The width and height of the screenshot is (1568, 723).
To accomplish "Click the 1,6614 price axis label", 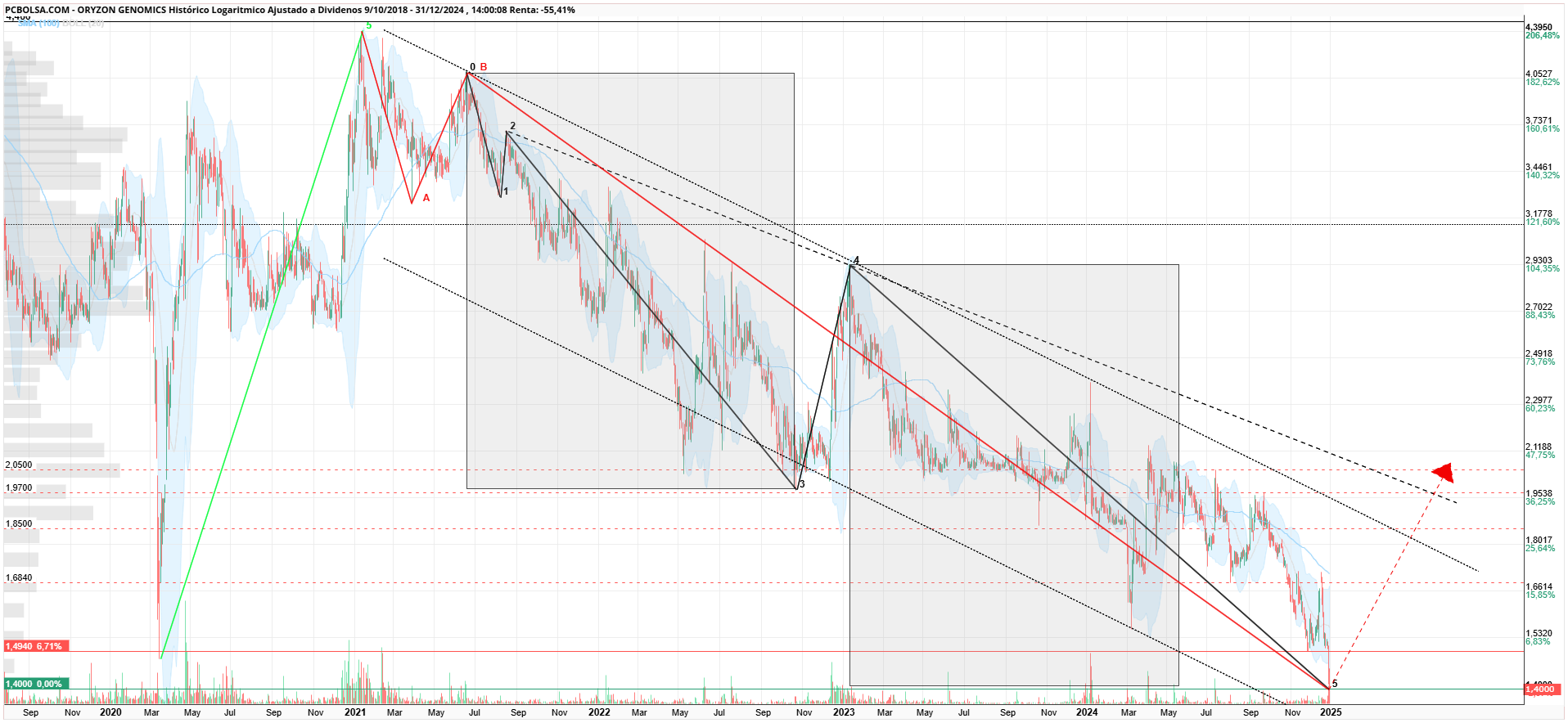I will click(1539, 586).
